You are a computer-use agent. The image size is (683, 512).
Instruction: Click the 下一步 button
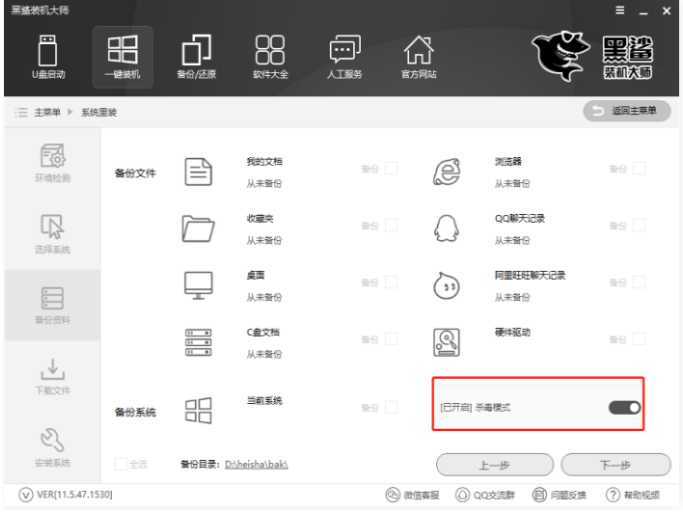(x=614, y=464)
